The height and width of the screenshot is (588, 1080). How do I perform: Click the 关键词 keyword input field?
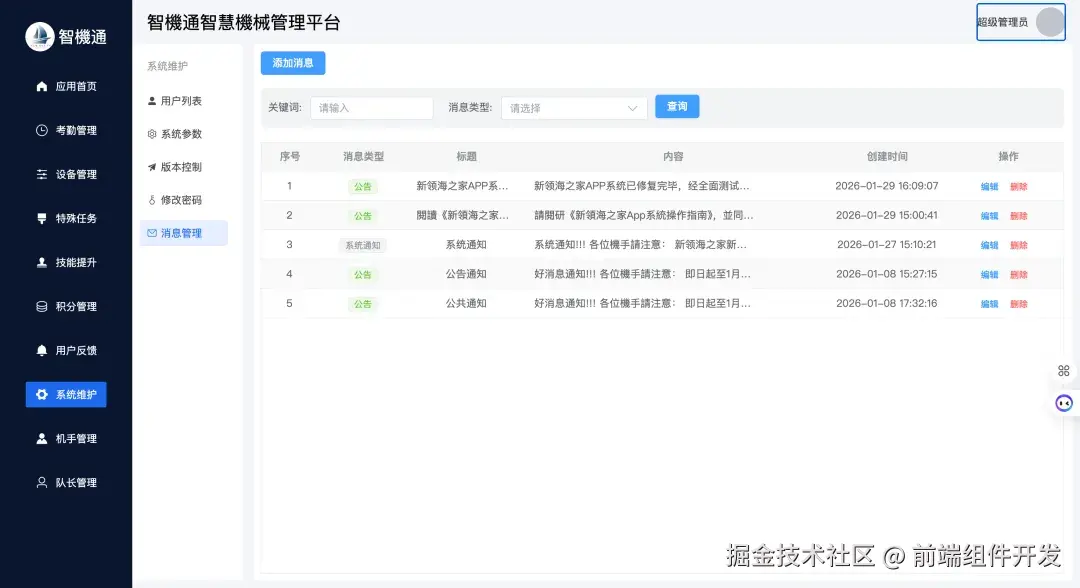point(371,106)
